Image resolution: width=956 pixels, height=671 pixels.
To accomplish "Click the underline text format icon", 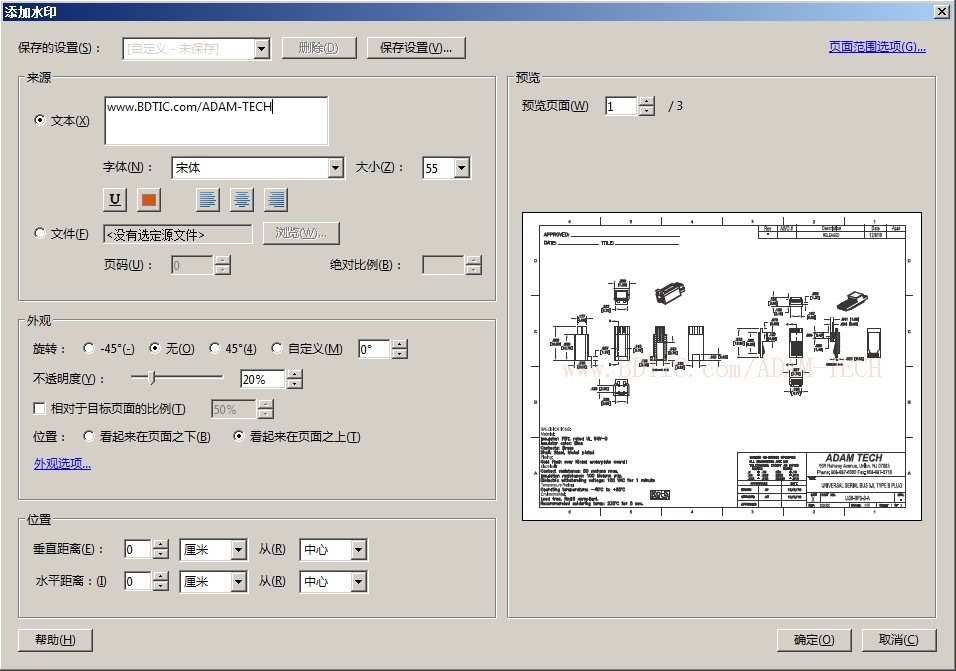I will (116, 200).
